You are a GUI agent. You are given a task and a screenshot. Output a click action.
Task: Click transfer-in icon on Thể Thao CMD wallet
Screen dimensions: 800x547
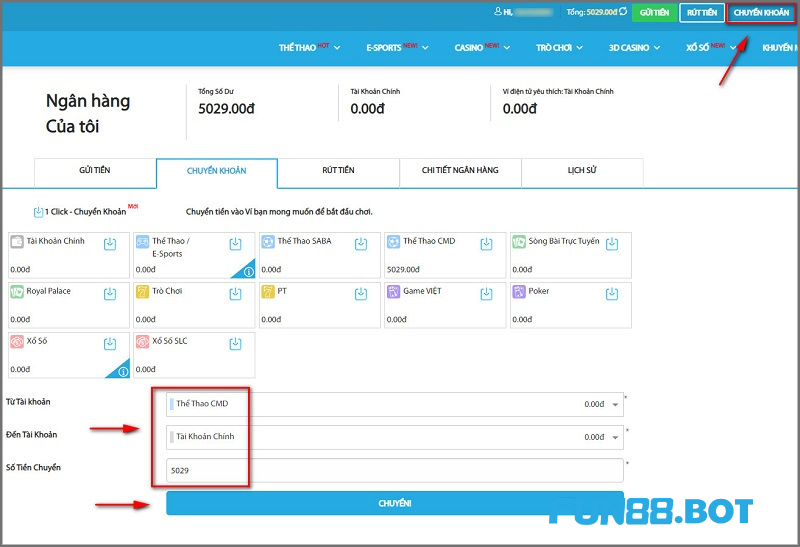(x=487, y=244)
